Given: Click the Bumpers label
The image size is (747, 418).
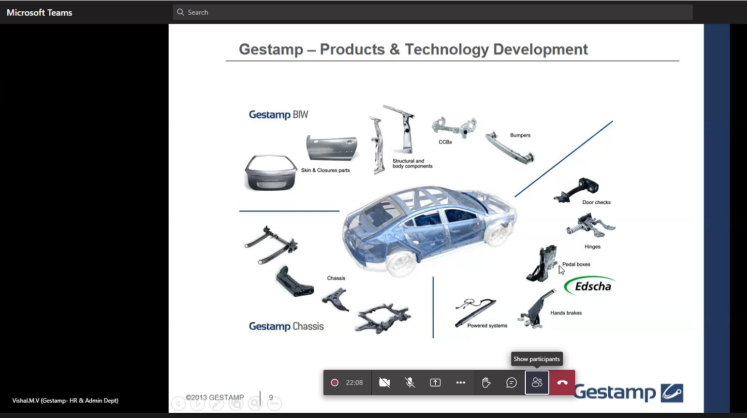Looking at the screenshot, I should [x=520, y=135].
